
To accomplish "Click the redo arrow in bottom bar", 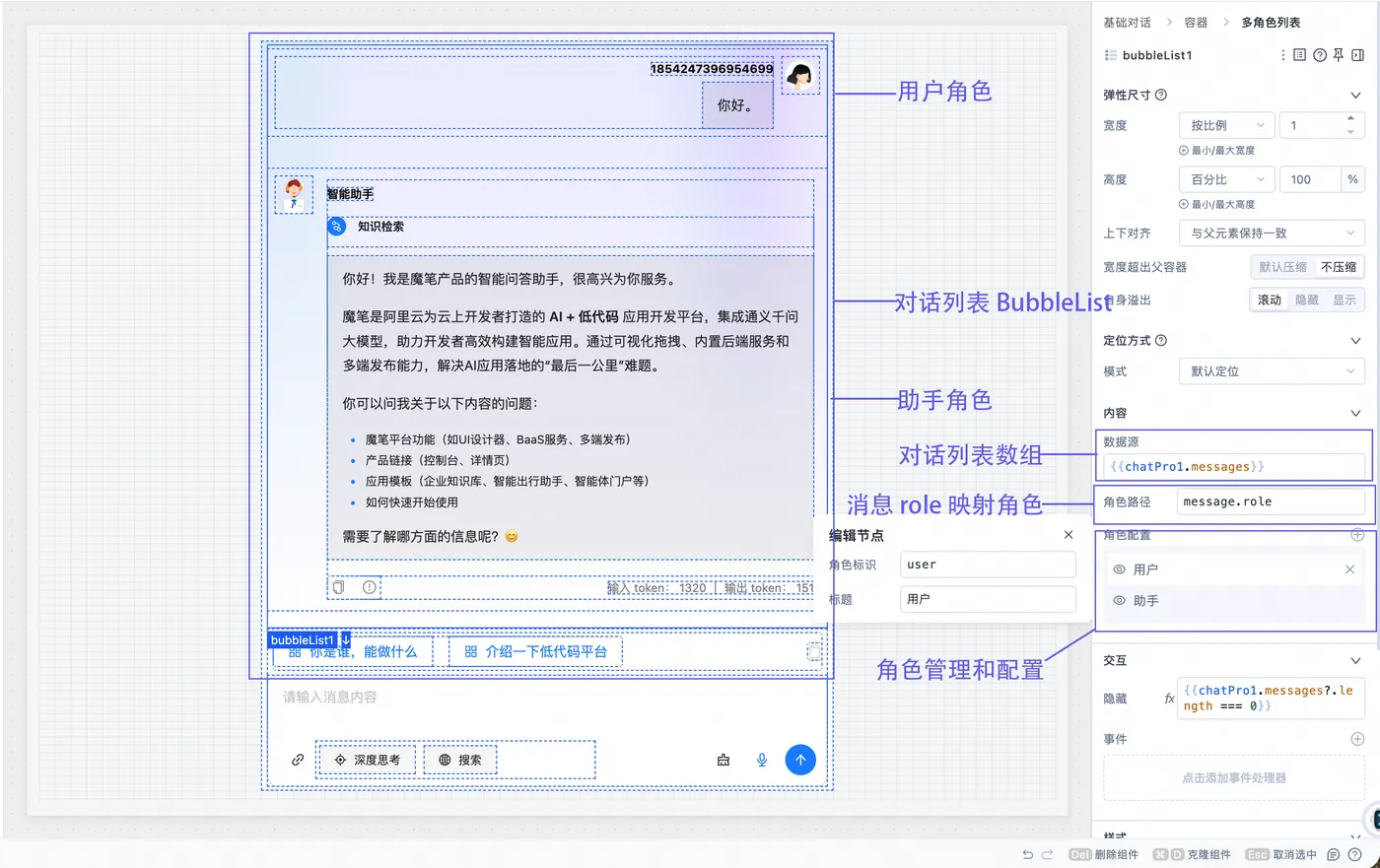I will tap(1048, 854).
